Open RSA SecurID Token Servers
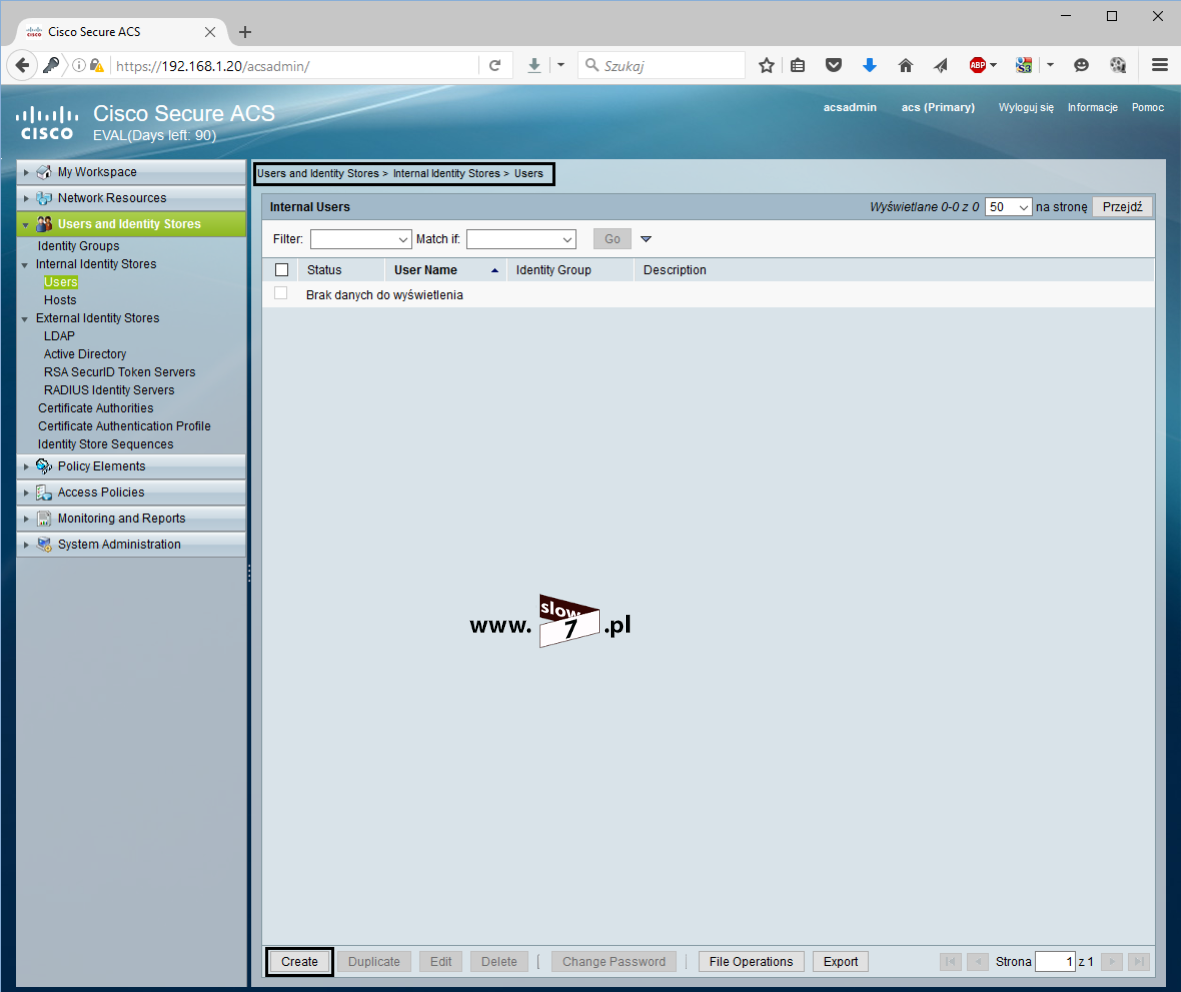Screen dimensions: 1181x992 point(120,372)
